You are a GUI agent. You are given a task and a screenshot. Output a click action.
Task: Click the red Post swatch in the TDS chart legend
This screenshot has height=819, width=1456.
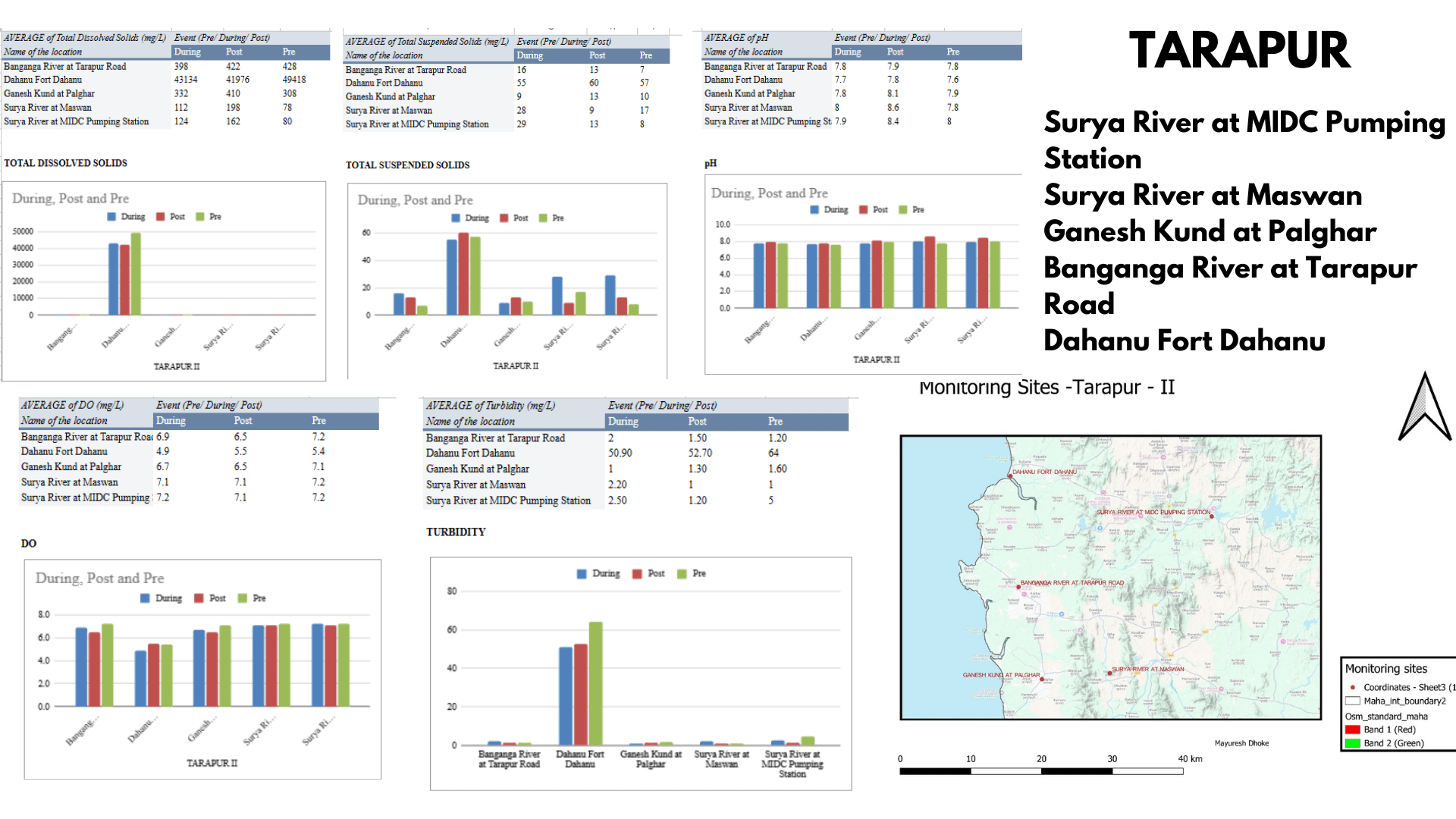(161, 217)
